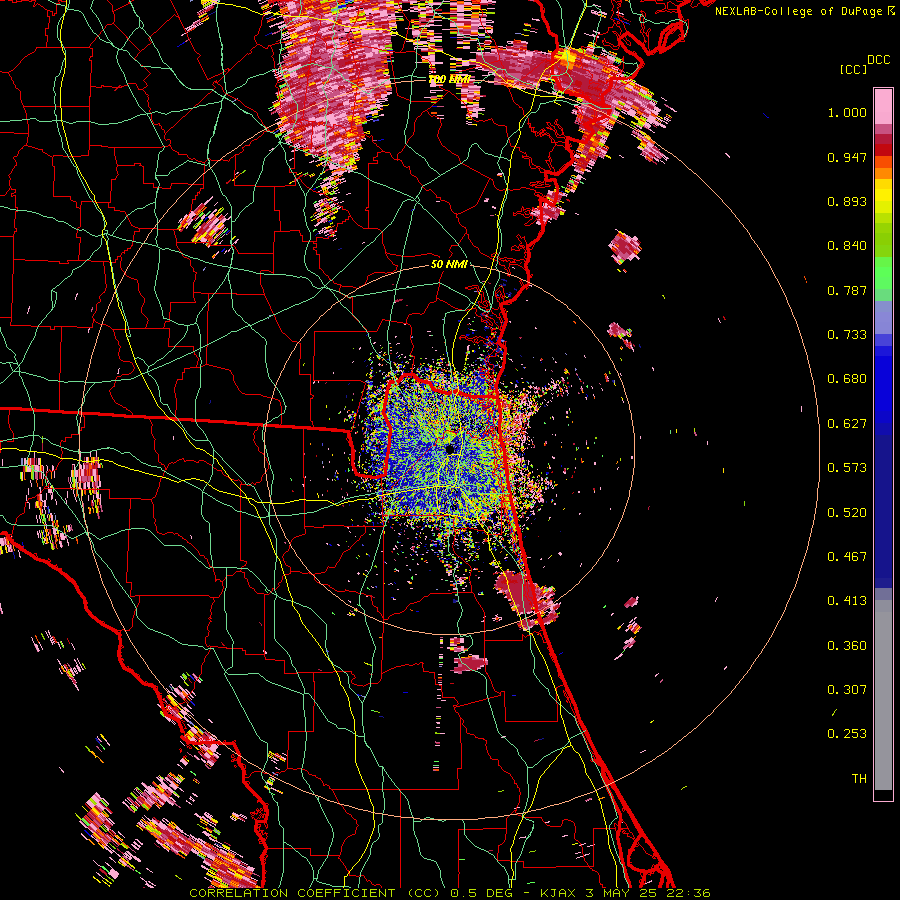Image resolution: width=900 pixels, height=900 pixels.
Task: Select the 0.733 scale value
Action: point(847,335)
